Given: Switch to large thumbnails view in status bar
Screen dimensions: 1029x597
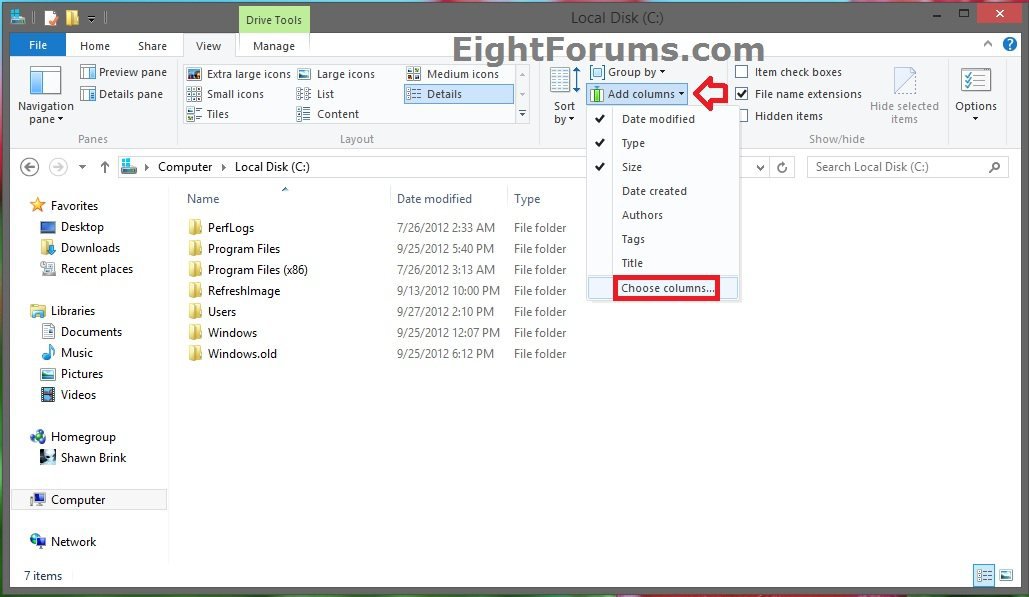Looking at the screenshot, I should click(1004, 575).
